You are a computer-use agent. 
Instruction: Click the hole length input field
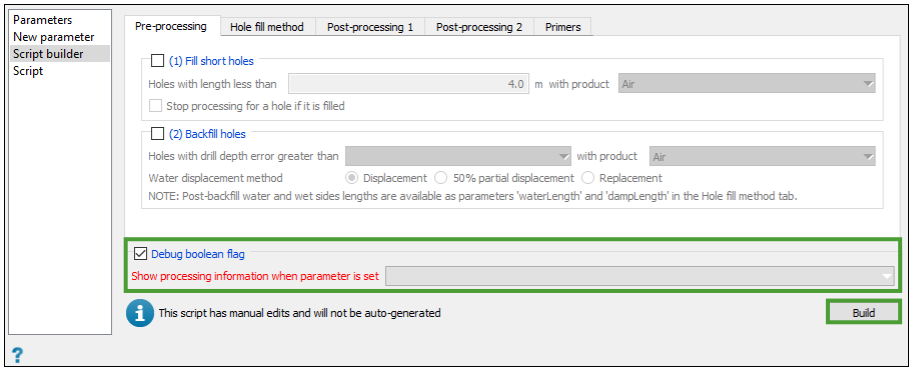[408, 84]
